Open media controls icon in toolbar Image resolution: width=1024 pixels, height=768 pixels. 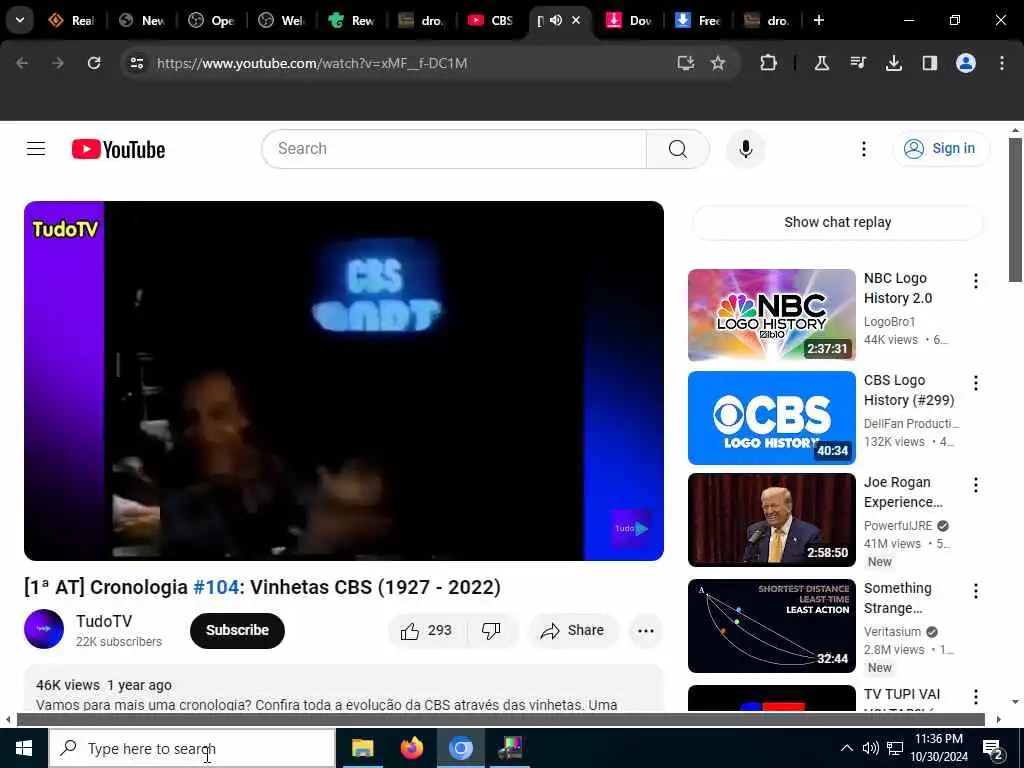click(857, 63)
